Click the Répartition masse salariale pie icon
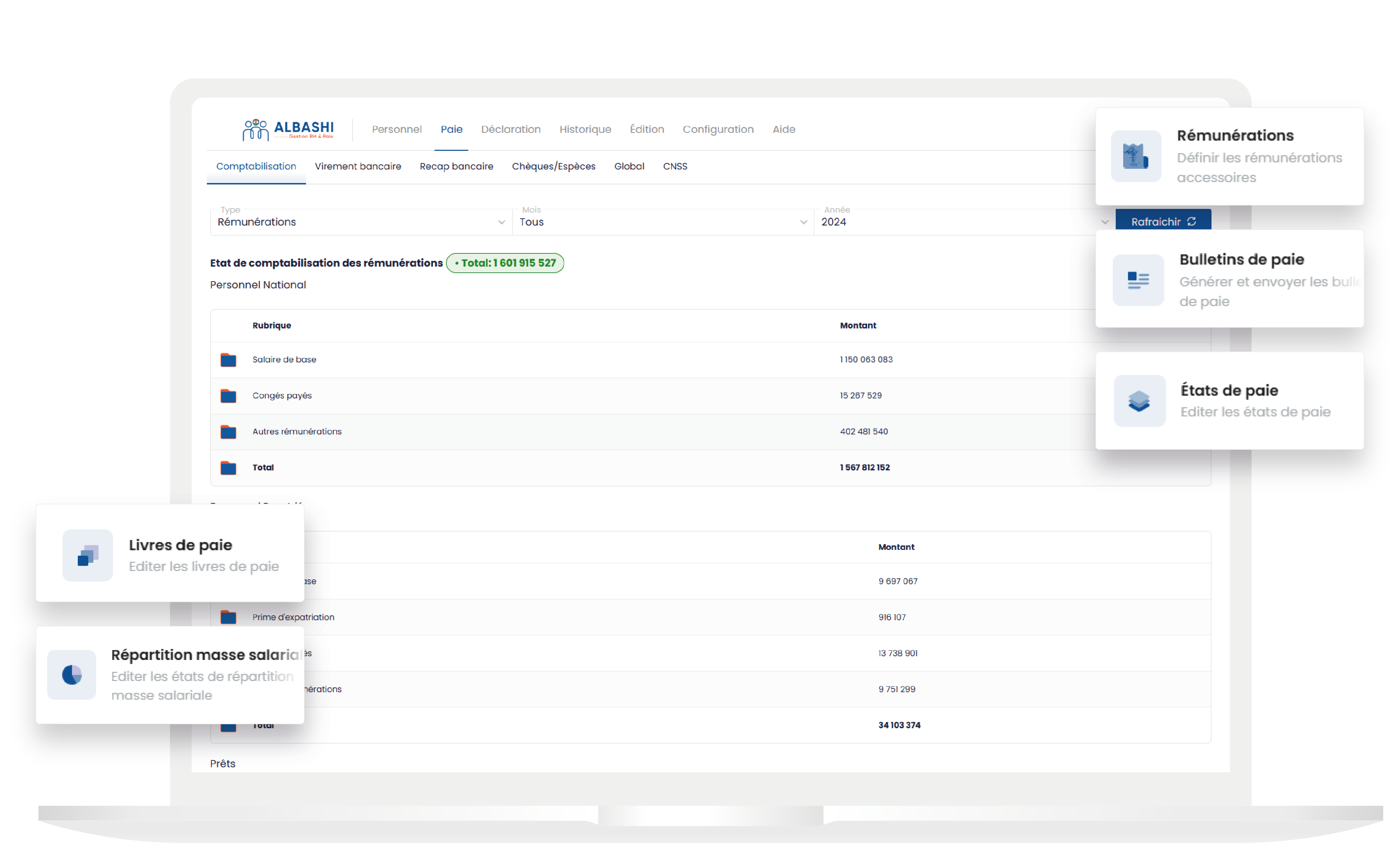Viewport: 1400px width, 843px height. (72, 674)
